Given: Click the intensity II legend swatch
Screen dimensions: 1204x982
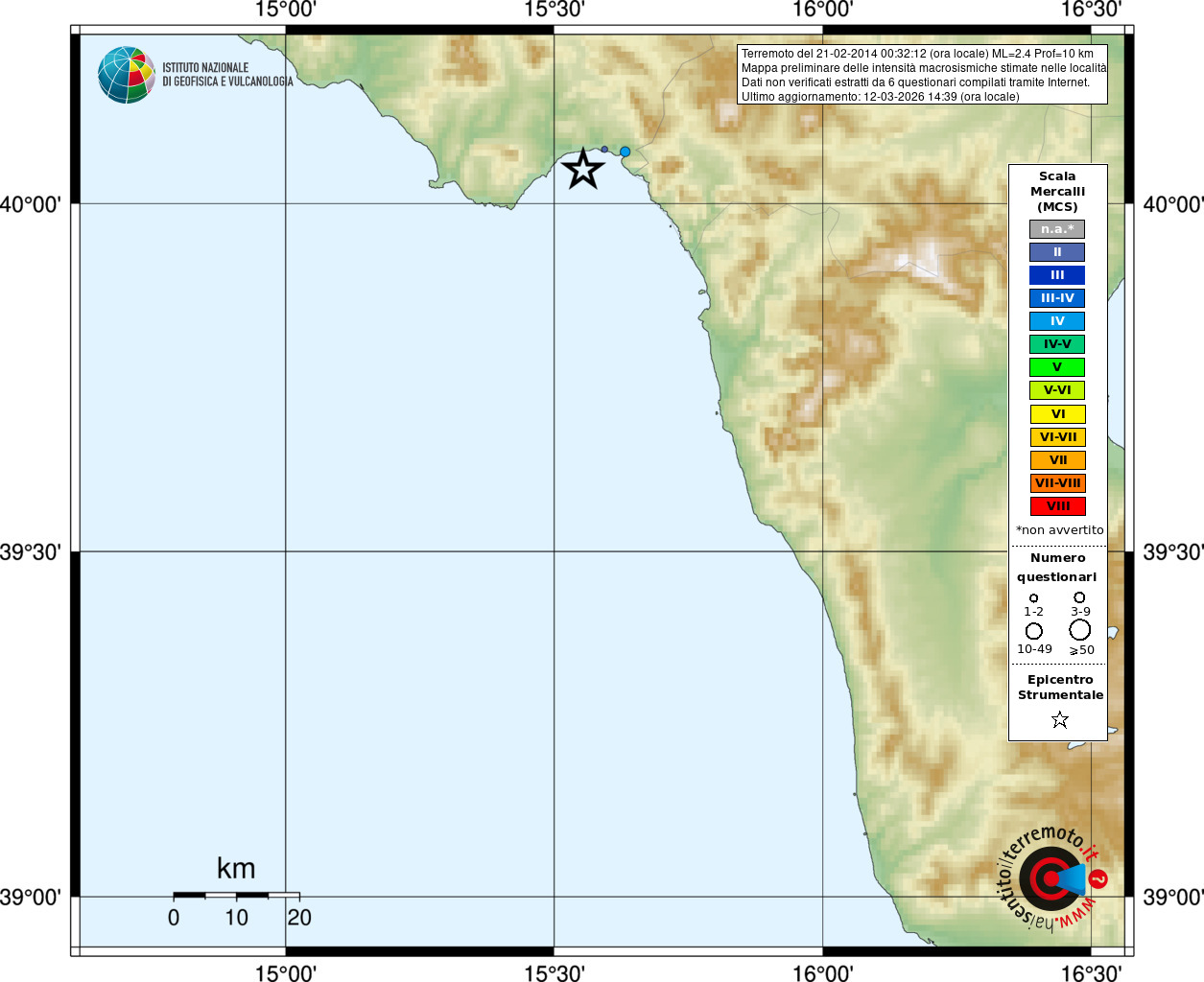Looking at the screenshot, I should point(1057,252).
